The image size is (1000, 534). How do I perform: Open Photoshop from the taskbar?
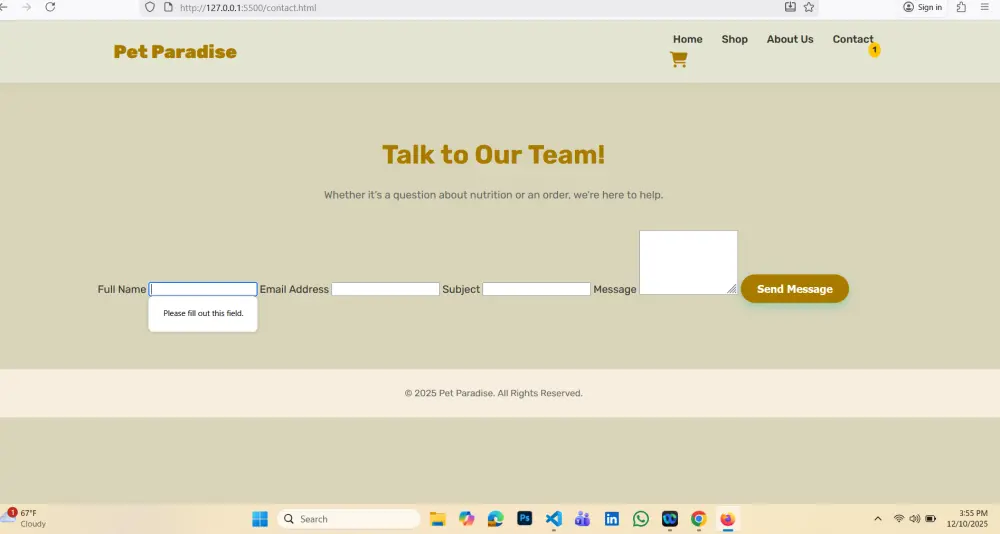click(x=525, y=519)
